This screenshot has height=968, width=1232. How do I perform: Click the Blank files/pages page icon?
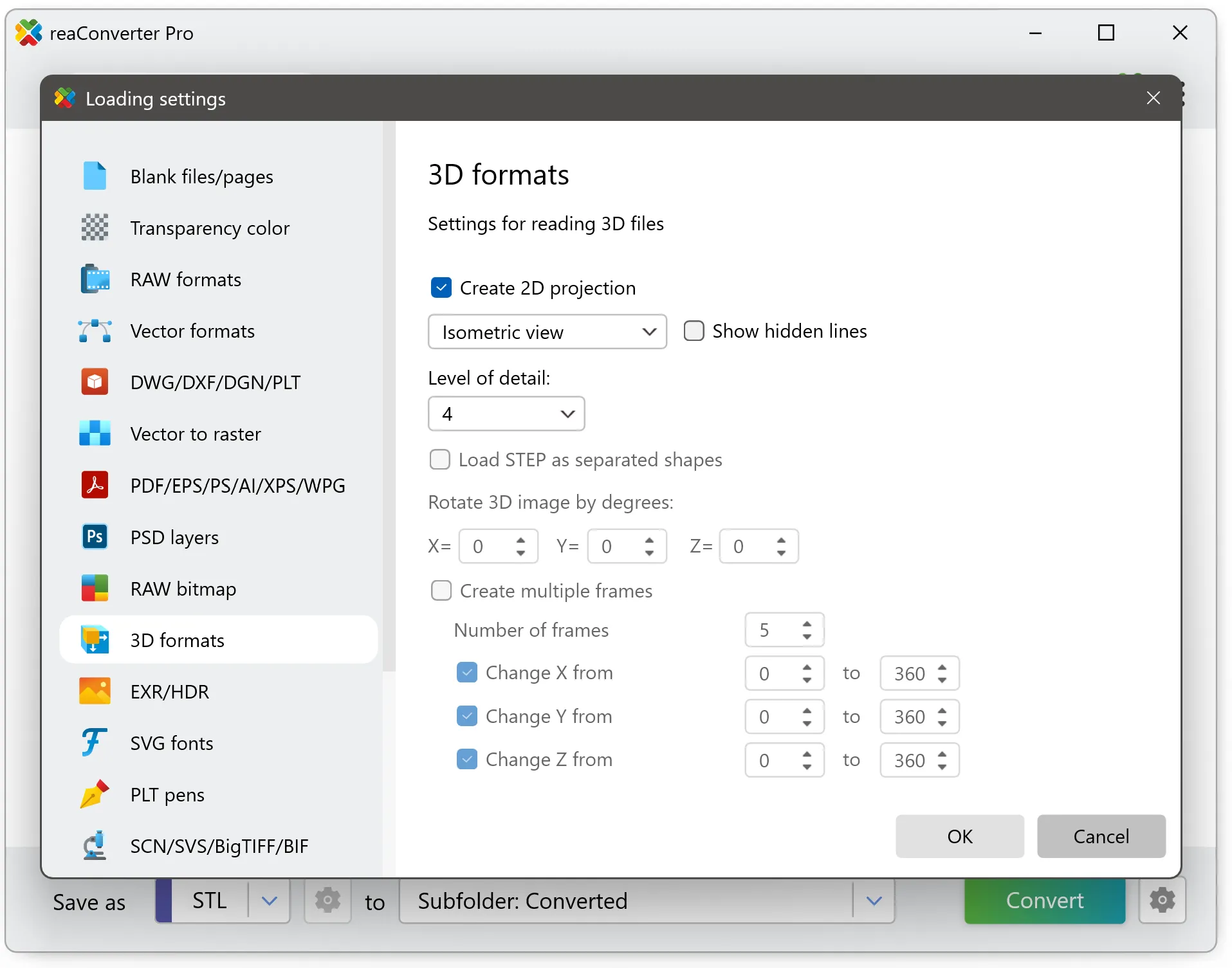95,176
